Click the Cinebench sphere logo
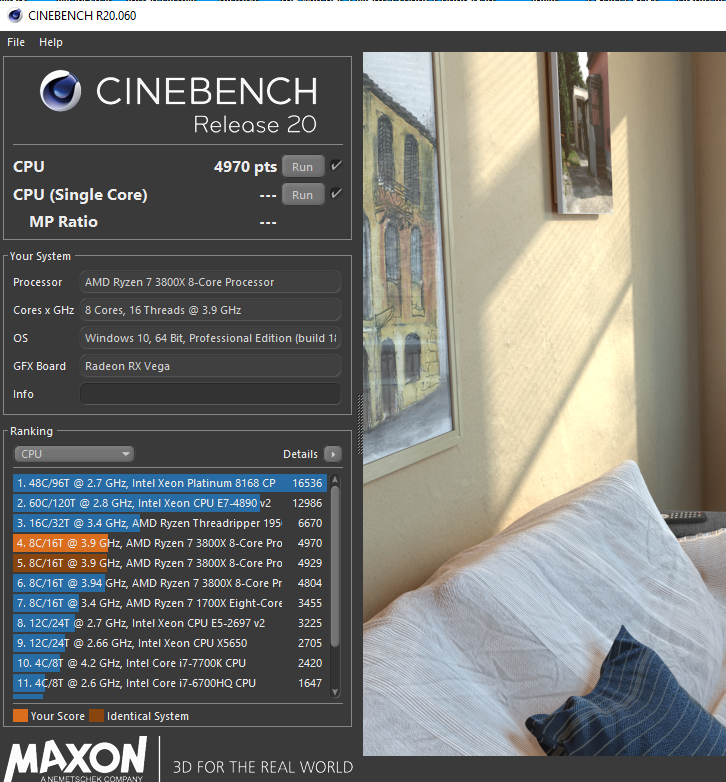Screen dimensions: 726x782 point(60,90)
